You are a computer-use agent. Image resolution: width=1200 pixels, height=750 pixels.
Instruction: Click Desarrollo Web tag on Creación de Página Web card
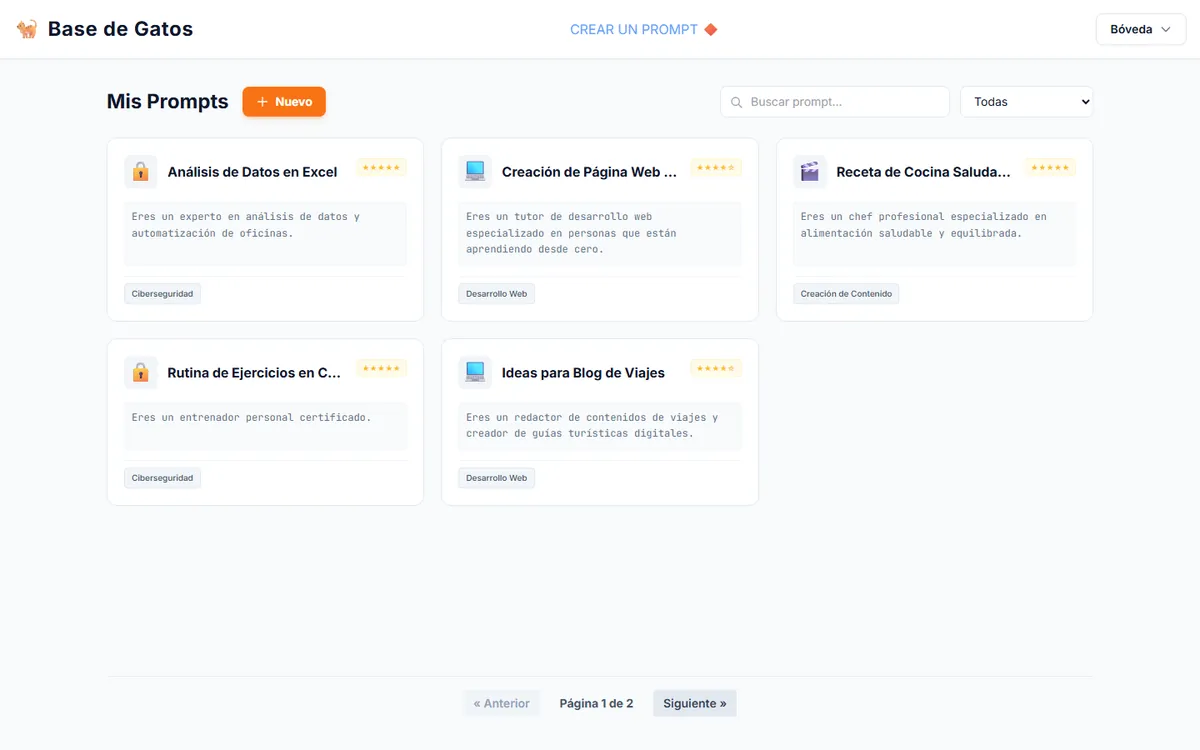click(x=497, y=294)
